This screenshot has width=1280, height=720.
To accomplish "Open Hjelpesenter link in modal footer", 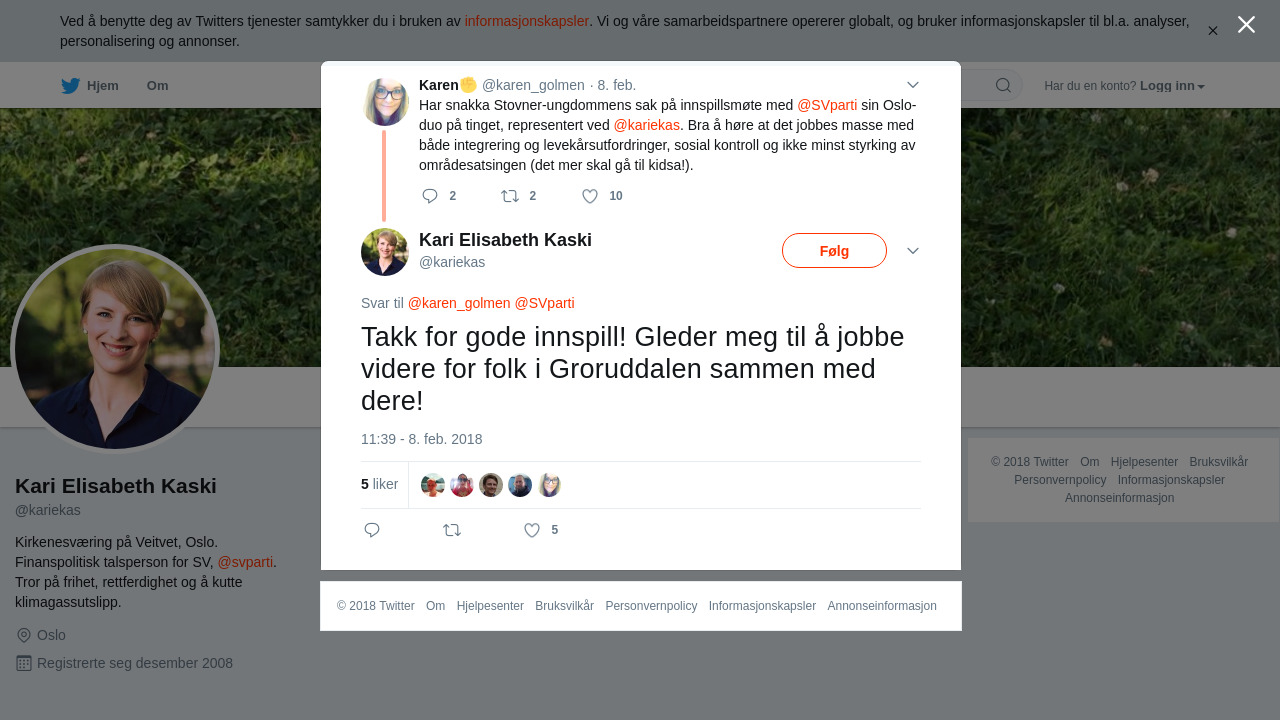I will coord(490,606).
